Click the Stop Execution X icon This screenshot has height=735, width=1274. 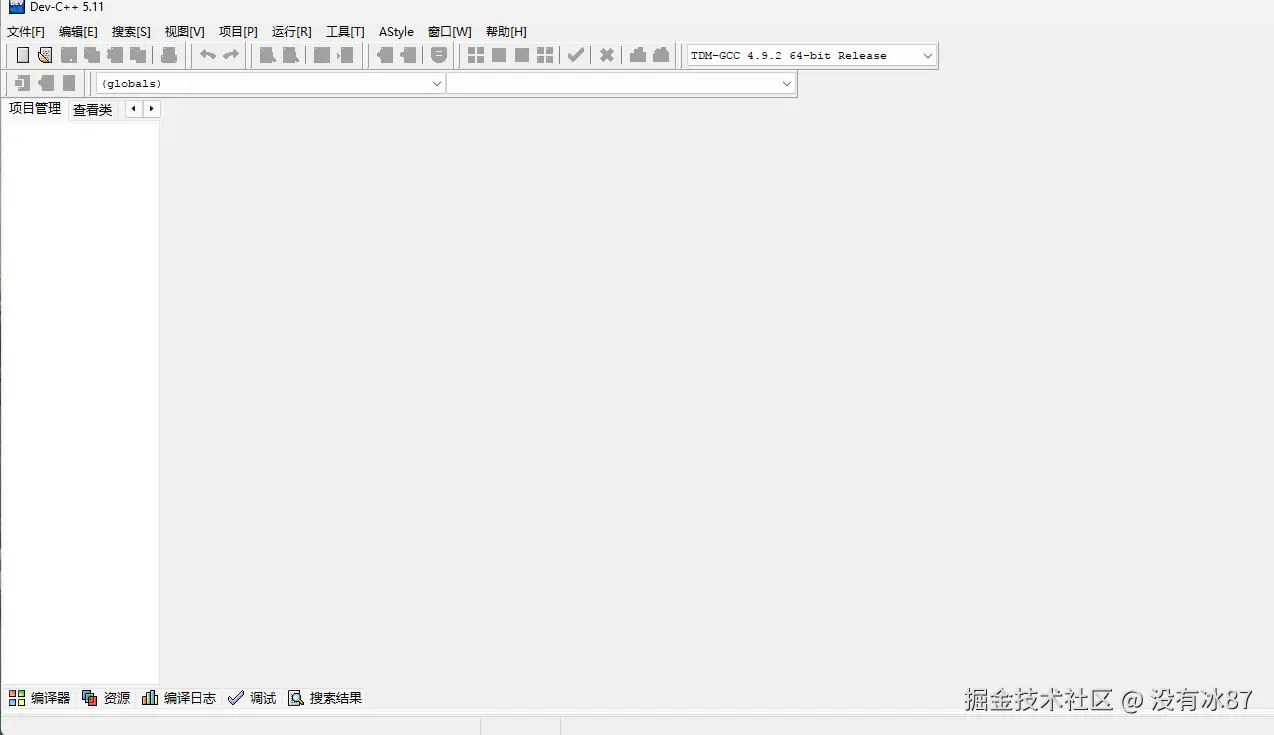tap(607, 56)
